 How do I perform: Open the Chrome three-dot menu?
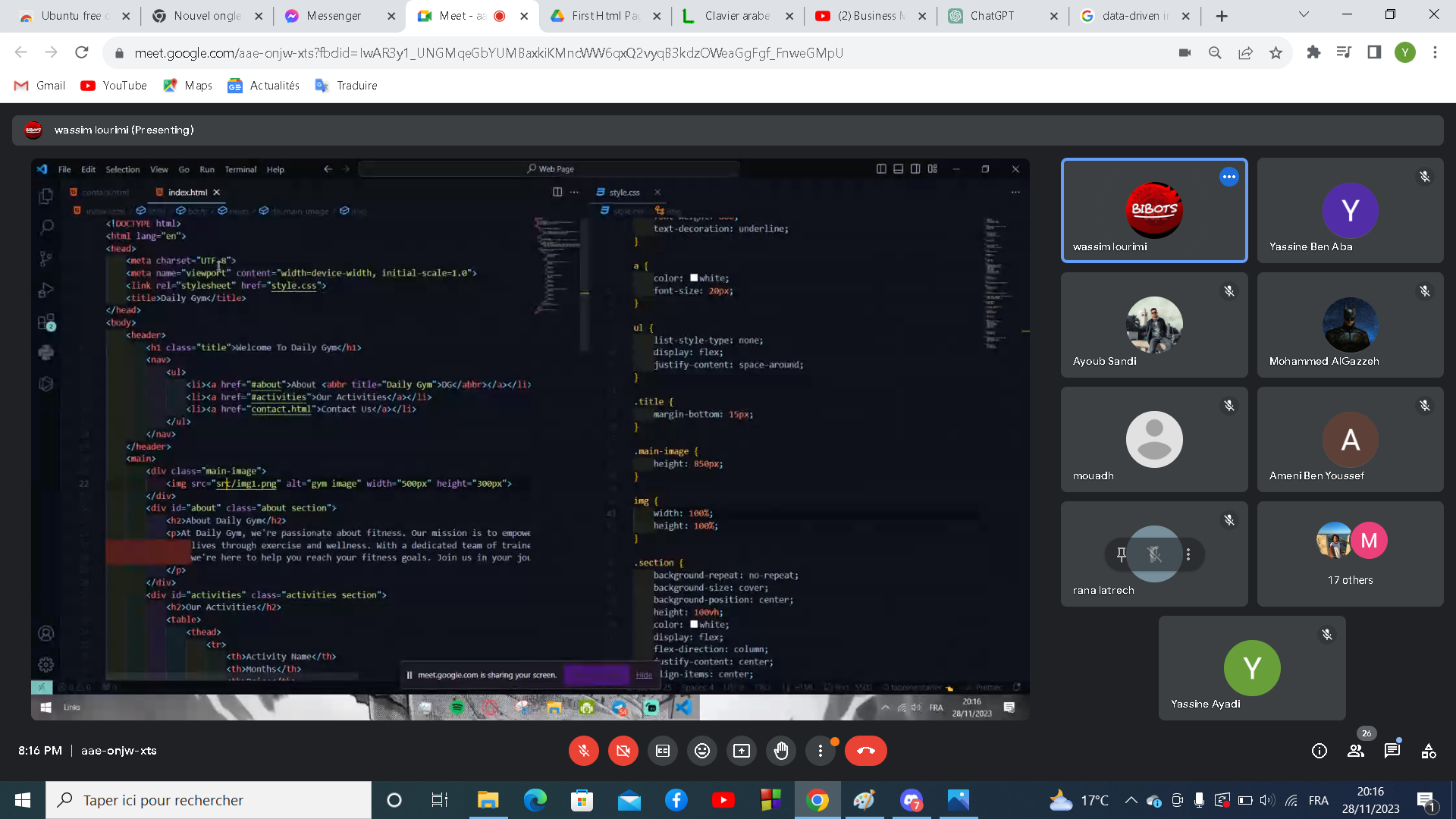(x=1435, y=52)
